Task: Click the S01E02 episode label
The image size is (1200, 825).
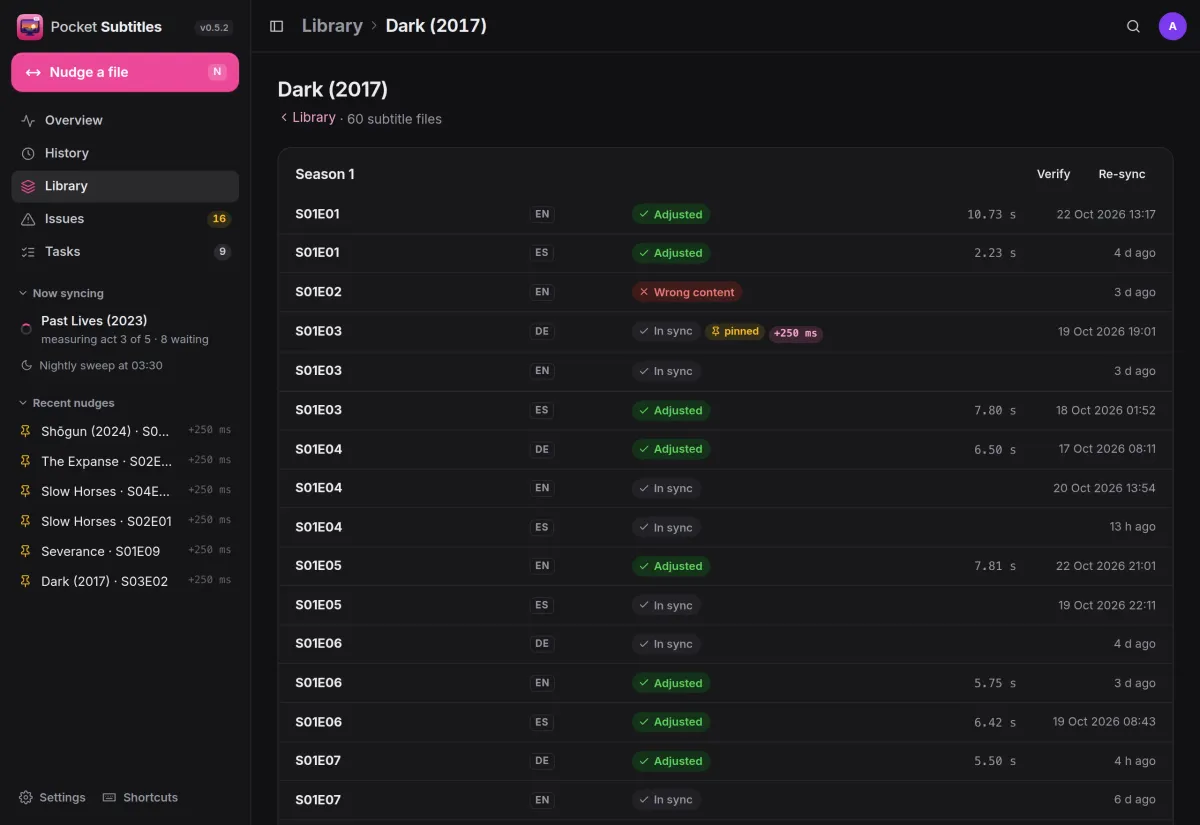Action: click(318, 292)
